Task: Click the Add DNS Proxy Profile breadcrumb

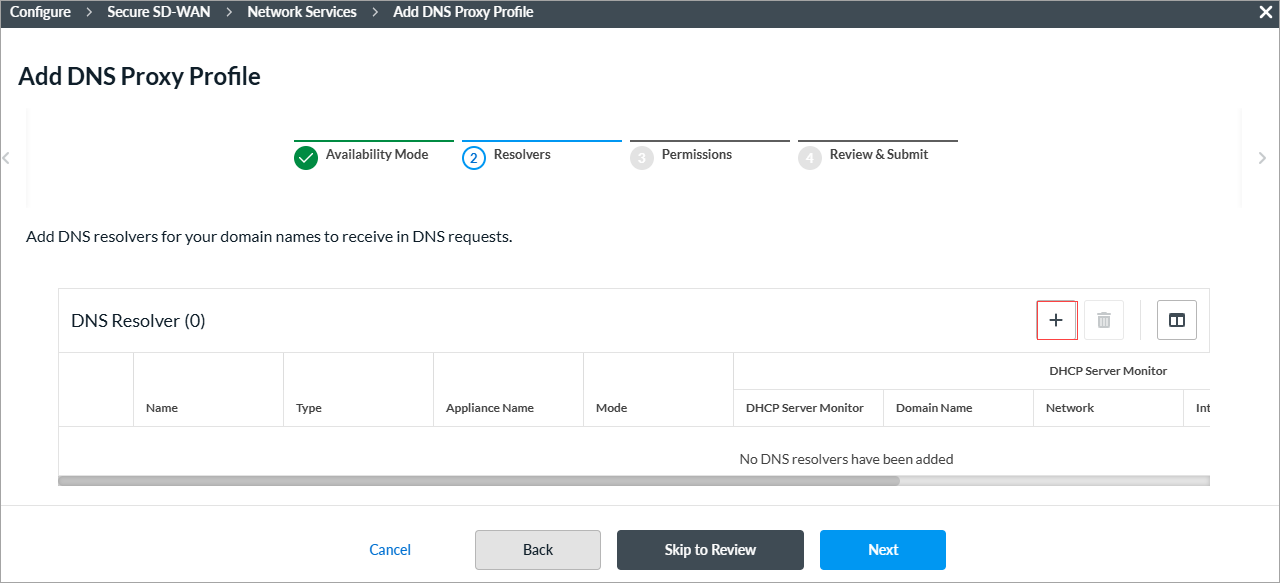Action: 463,12
